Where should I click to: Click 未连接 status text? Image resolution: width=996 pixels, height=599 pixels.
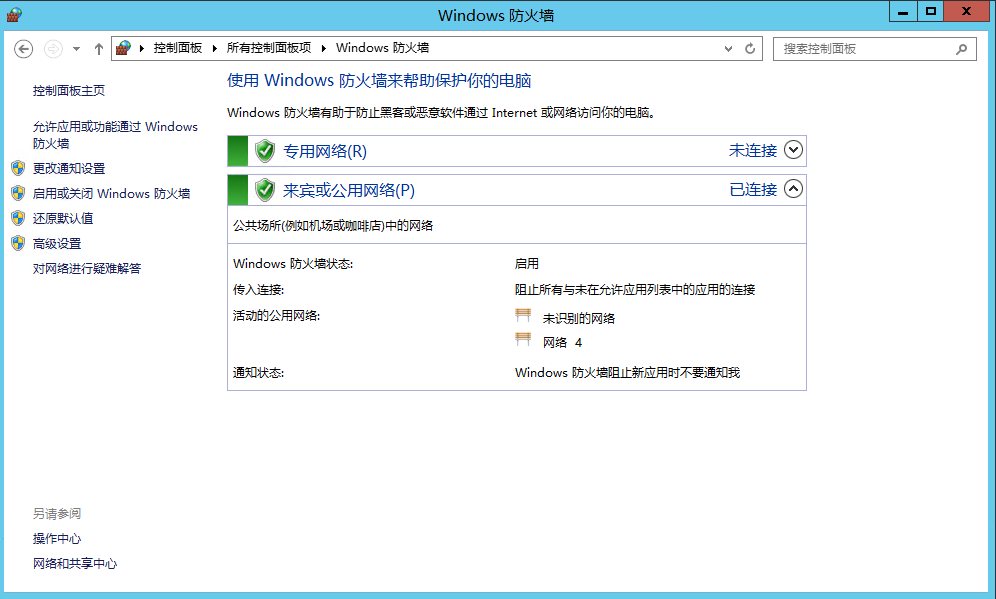[x=753, y=151]
